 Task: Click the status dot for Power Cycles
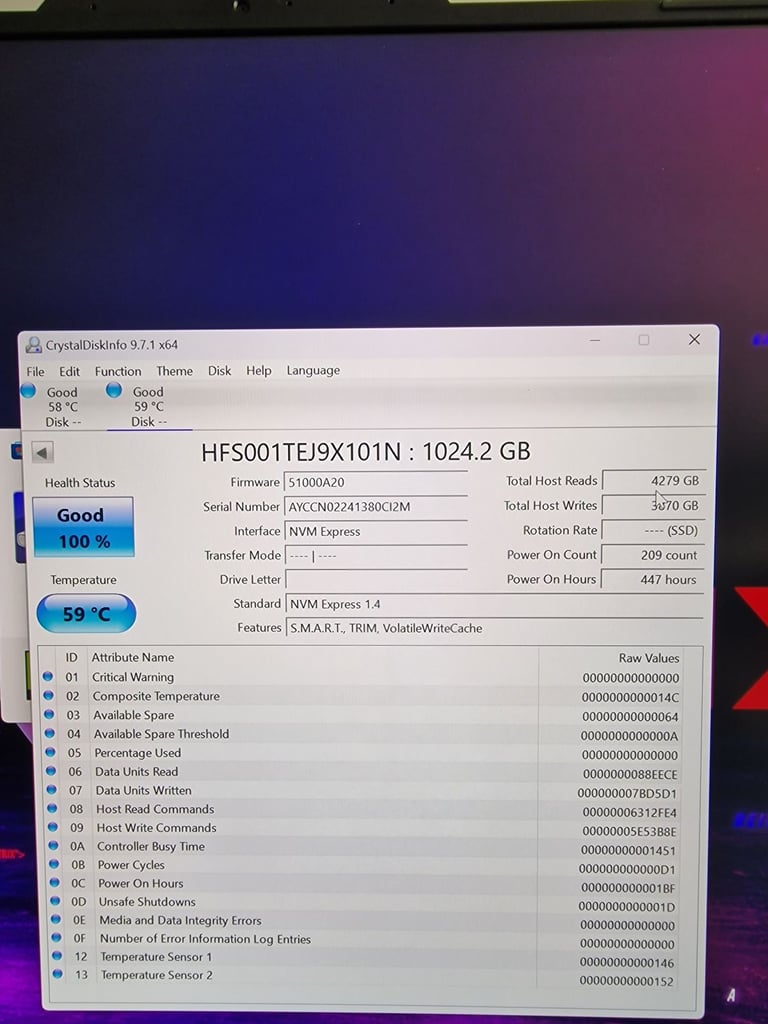click(x=55, y=864)
